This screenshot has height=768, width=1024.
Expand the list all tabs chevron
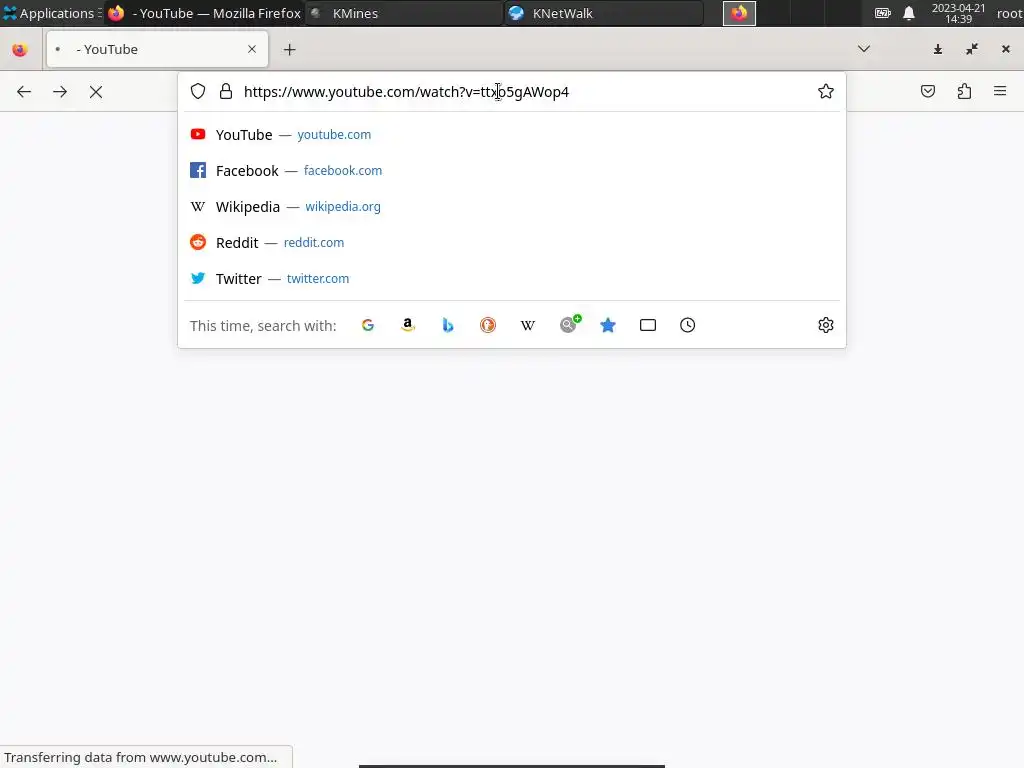[x=863, y=49]
